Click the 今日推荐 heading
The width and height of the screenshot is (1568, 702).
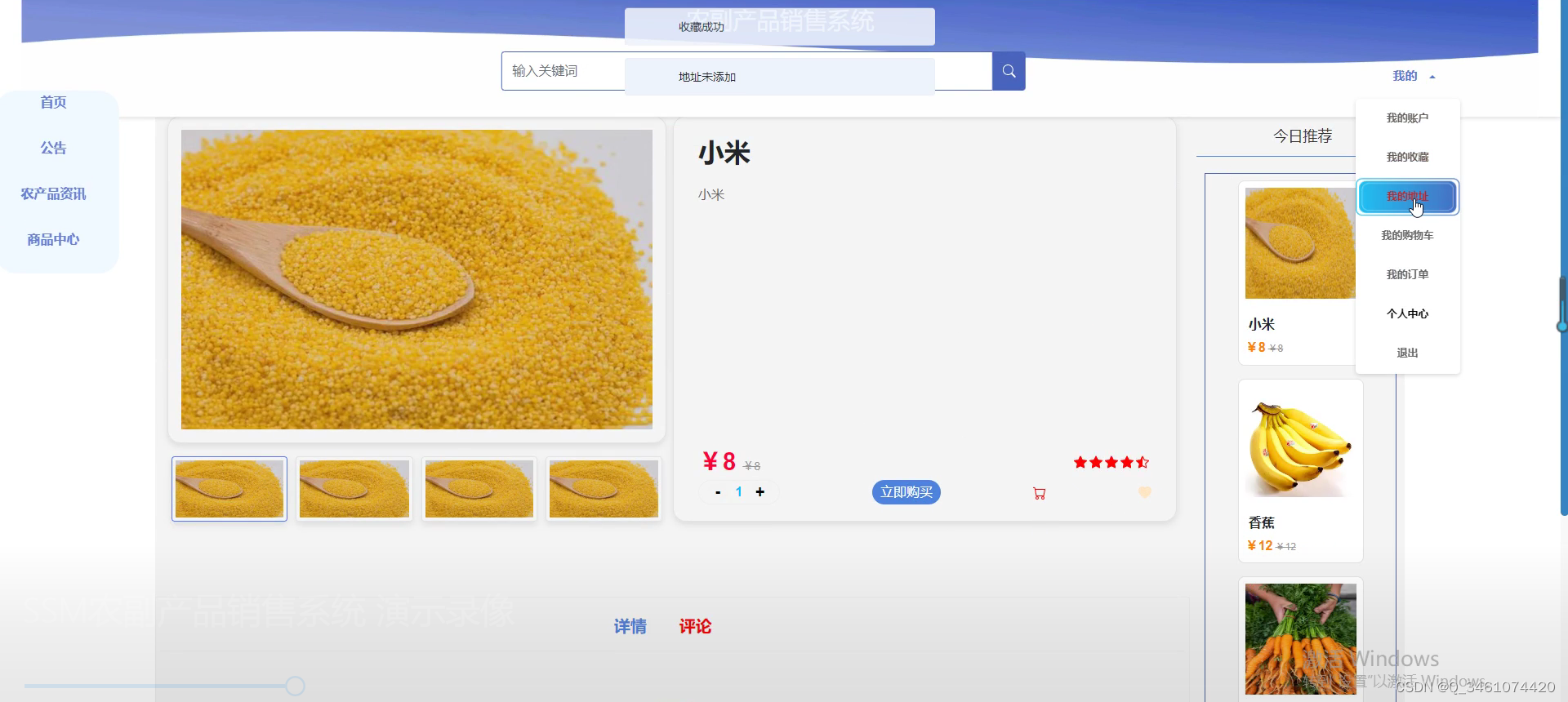pyautogui.click(x=1303, y=136)
